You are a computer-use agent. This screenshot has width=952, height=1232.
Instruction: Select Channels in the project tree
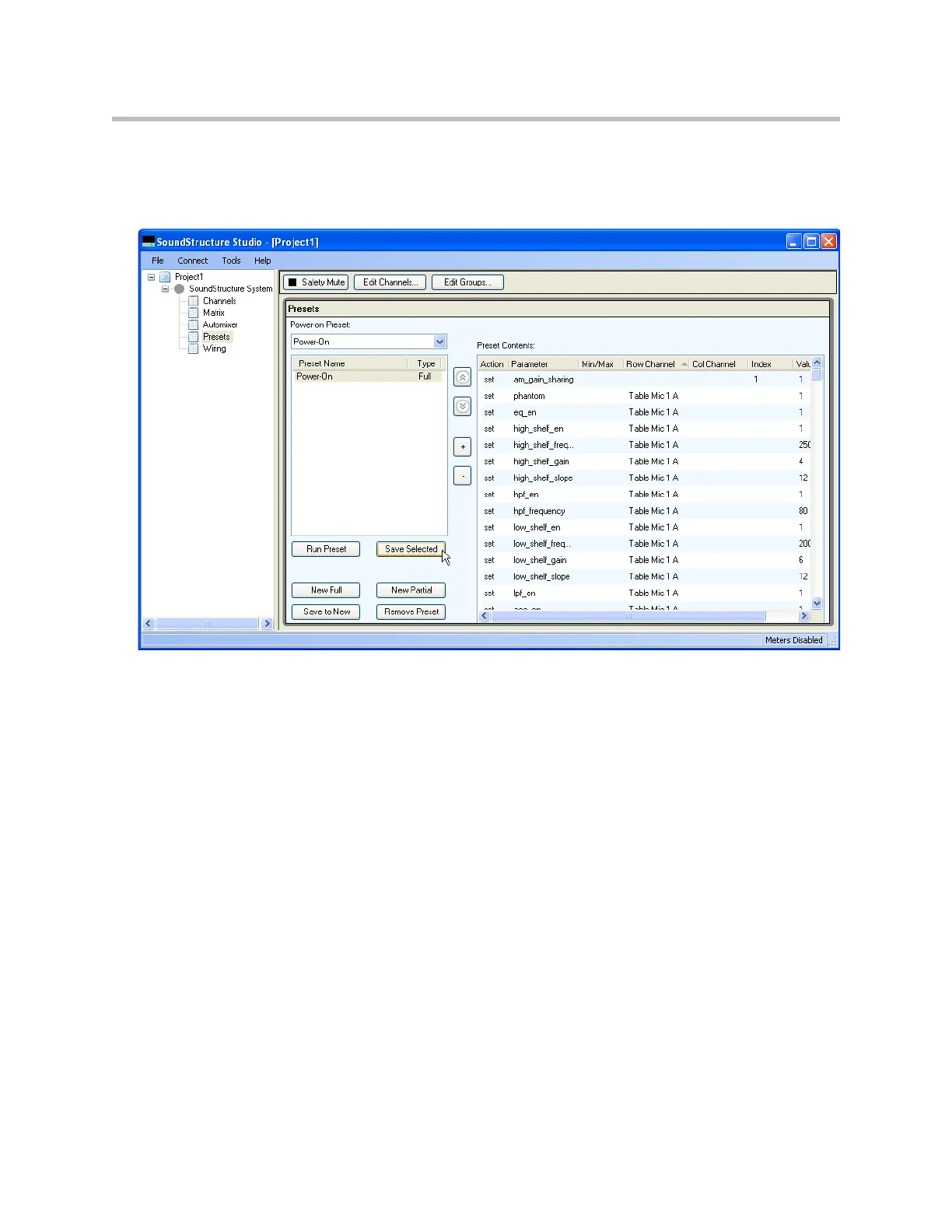coord(219,301)
